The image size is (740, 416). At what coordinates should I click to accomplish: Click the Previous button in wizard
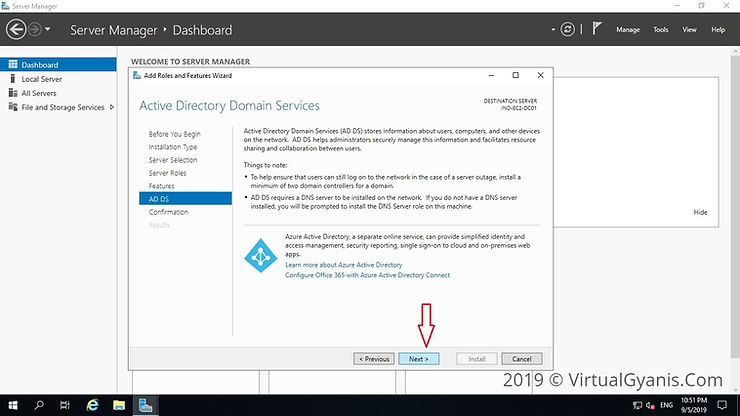374,359
